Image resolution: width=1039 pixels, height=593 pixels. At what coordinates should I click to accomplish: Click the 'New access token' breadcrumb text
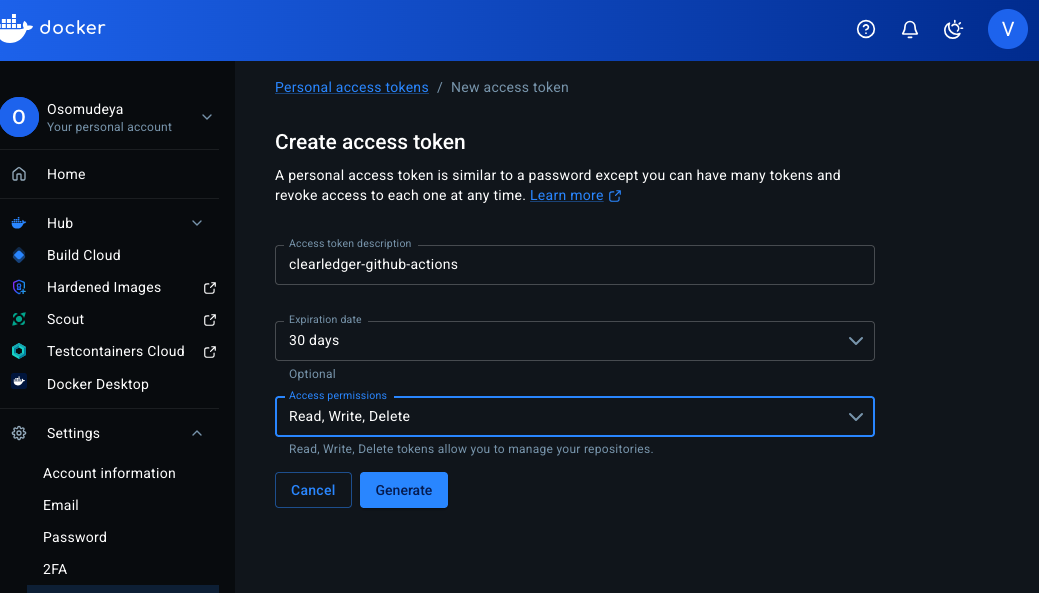pyautogui.click(x=510, y=87)
